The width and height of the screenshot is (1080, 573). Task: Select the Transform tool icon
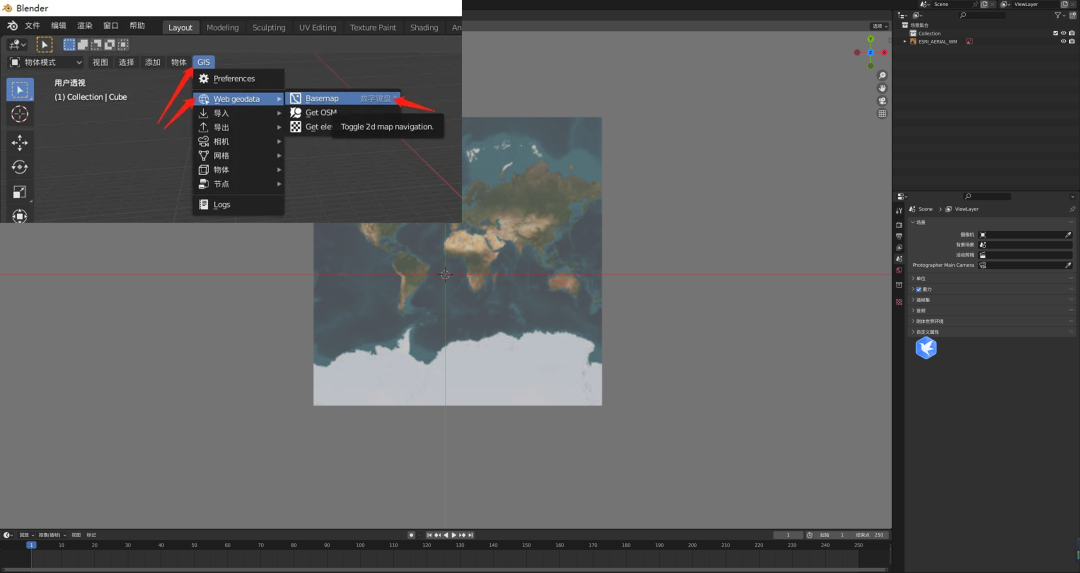point(19,216)
